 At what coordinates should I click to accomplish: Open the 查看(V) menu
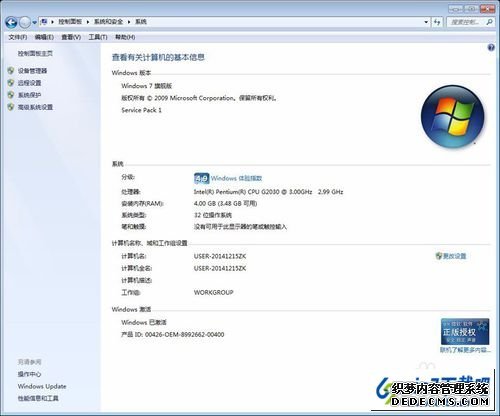click(71, 37)
